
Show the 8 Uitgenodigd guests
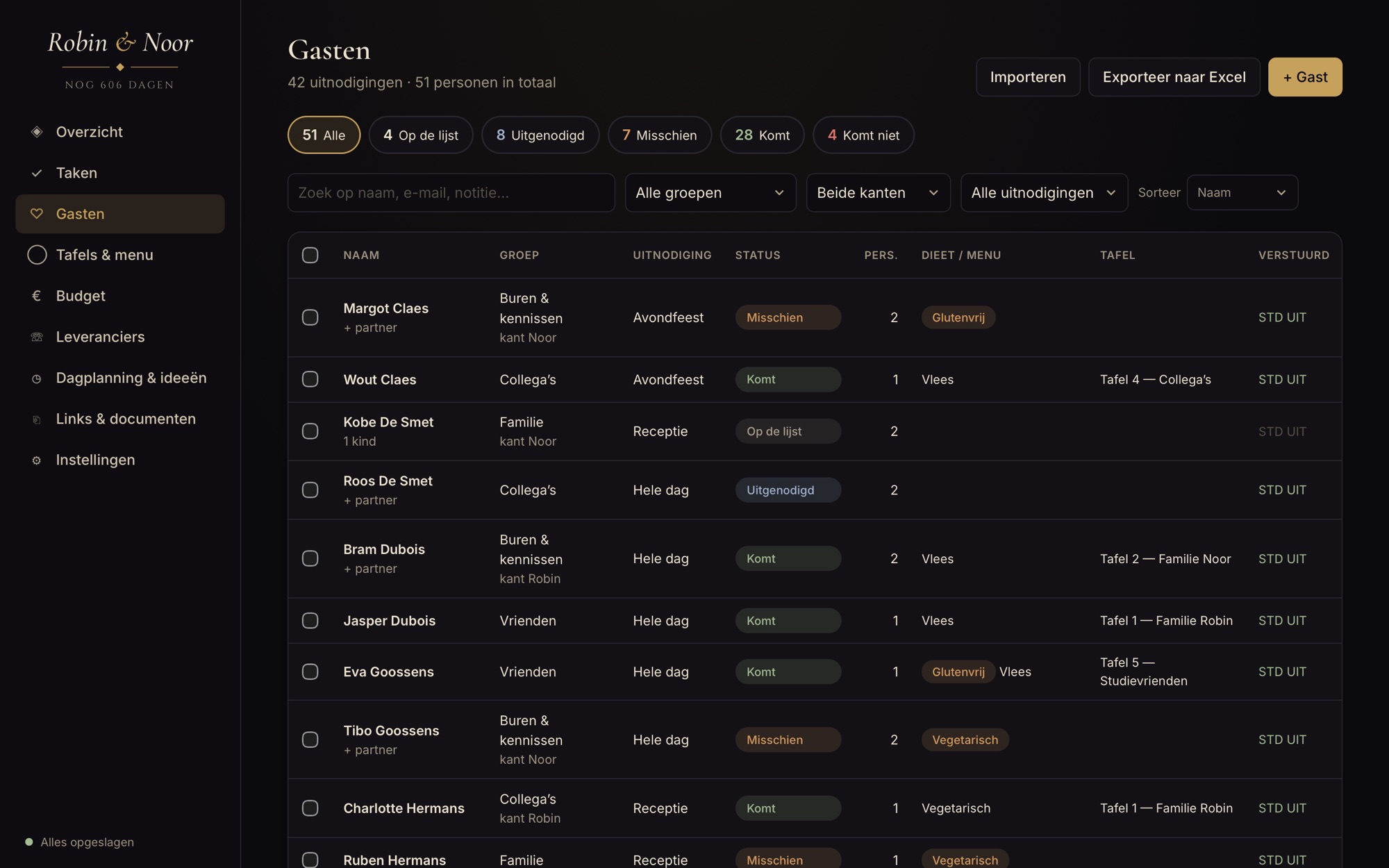(540, 135)
